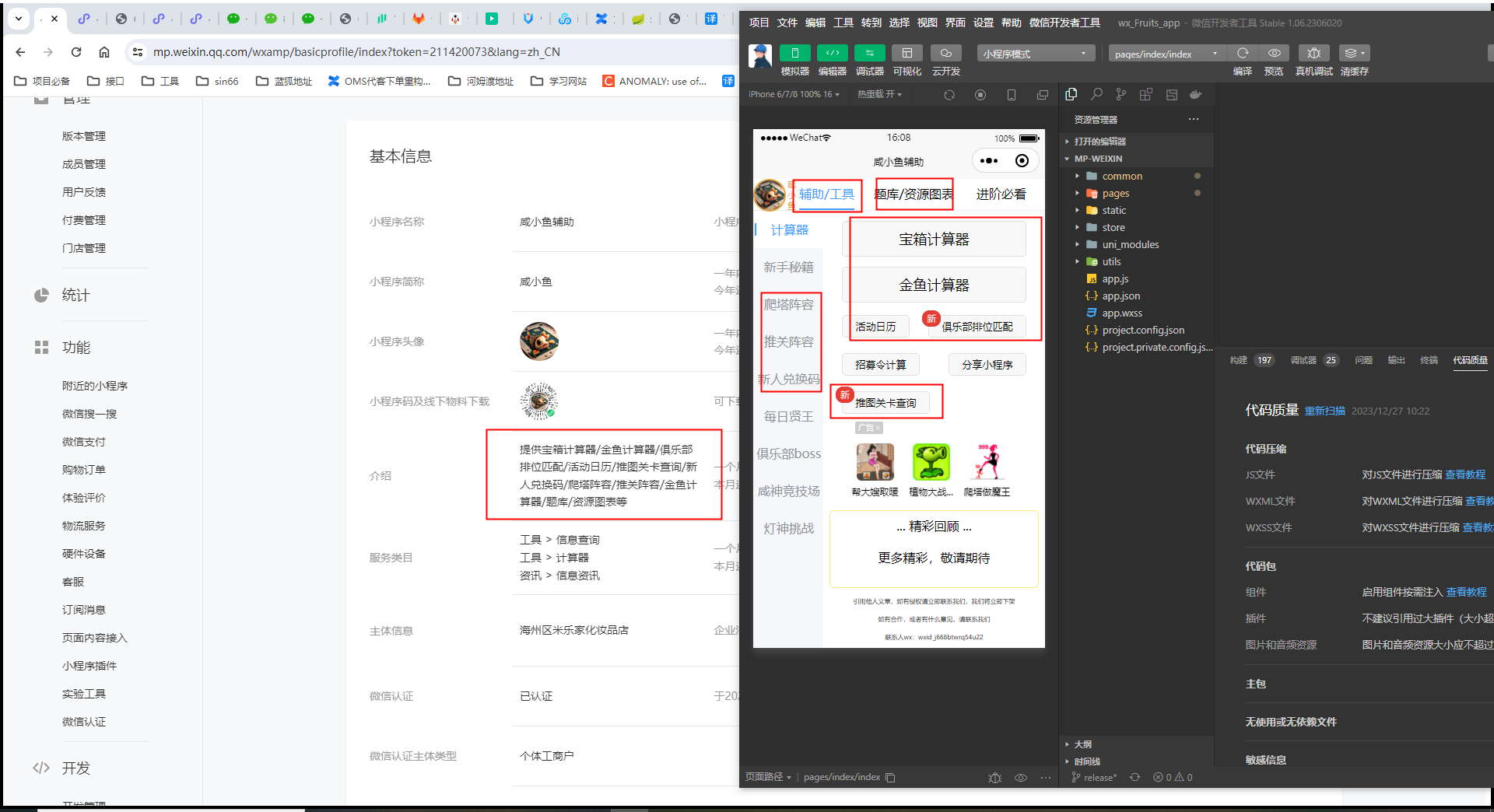
Task: Open the Explorer files icon in activity bar
Action: pyautogui.click(x=1071, y=94)
